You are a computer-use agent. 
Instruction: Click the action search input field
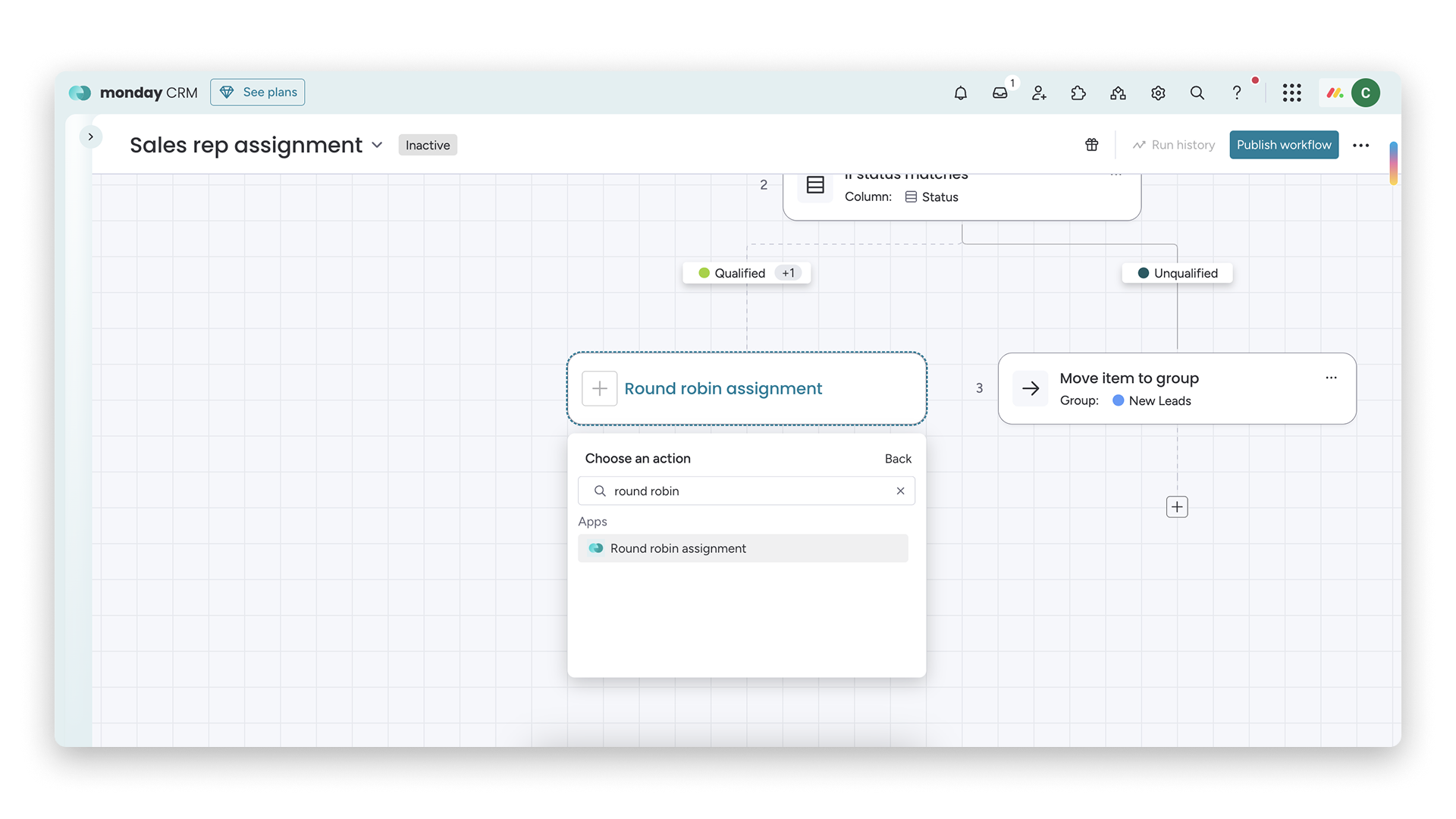click(x=743, y=491)
